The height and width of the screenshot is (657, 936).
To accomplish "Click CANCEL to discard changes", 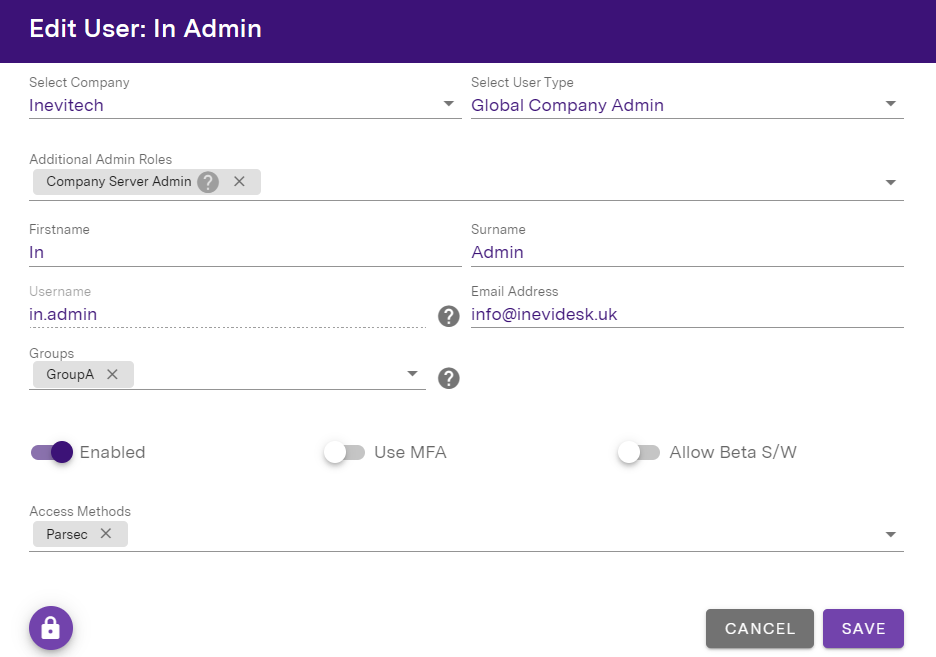I will click(759, 628).
